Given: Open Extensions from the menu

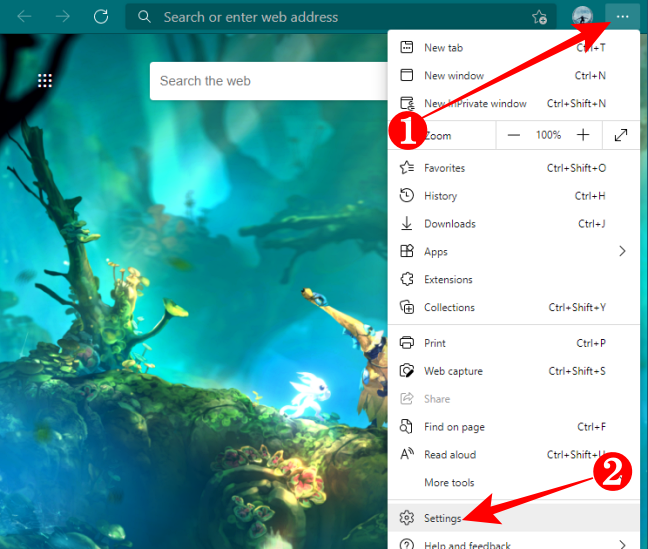Looking at the screenshot, I should (x=448, y=279).
